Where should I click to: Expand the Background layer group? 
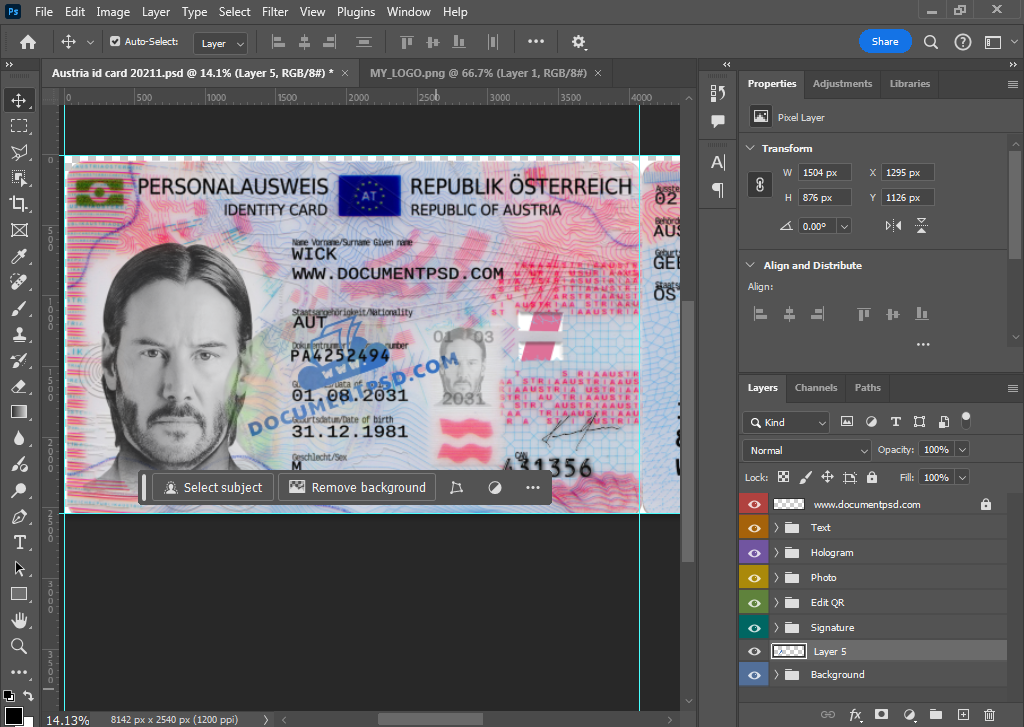(776, 675)
